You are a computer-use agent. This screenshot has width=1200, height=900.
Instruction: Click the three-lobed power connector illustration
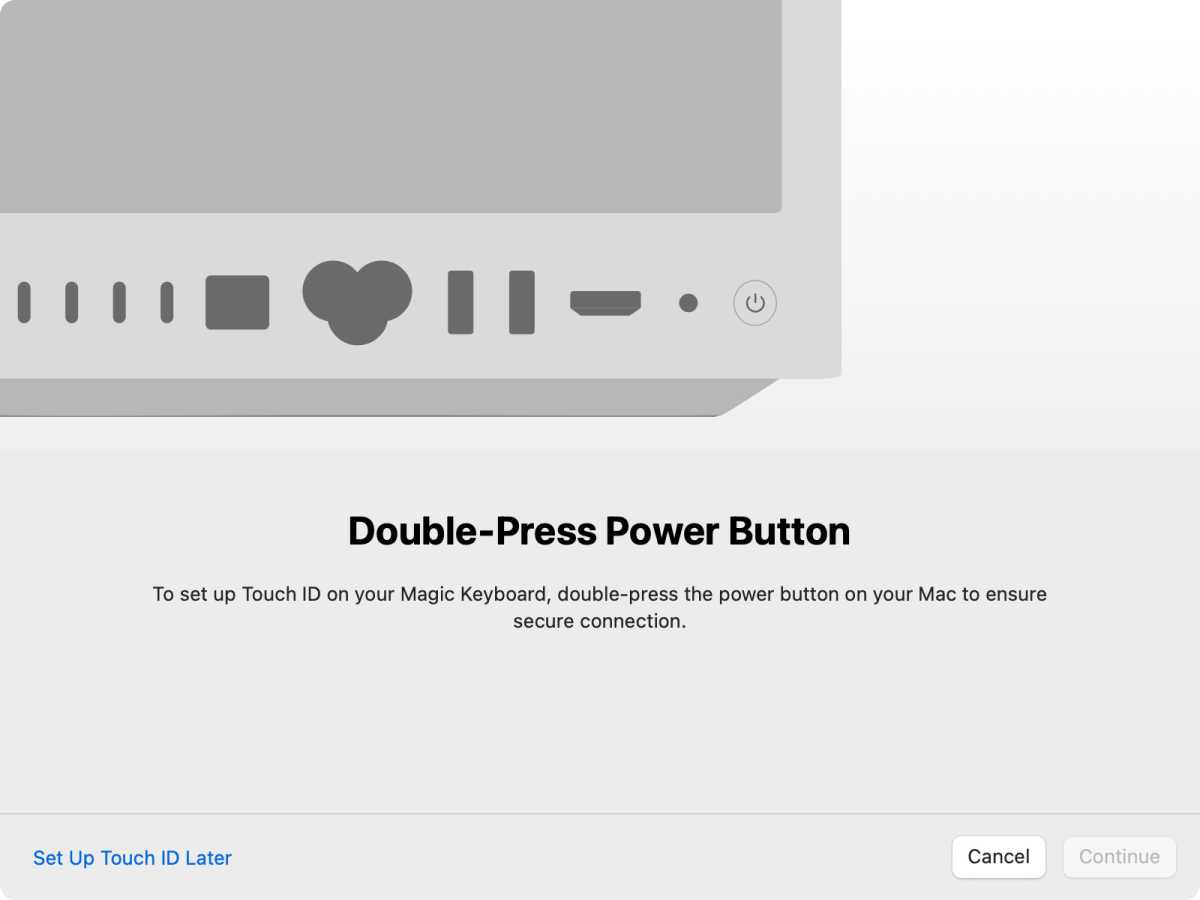point(357,302)
